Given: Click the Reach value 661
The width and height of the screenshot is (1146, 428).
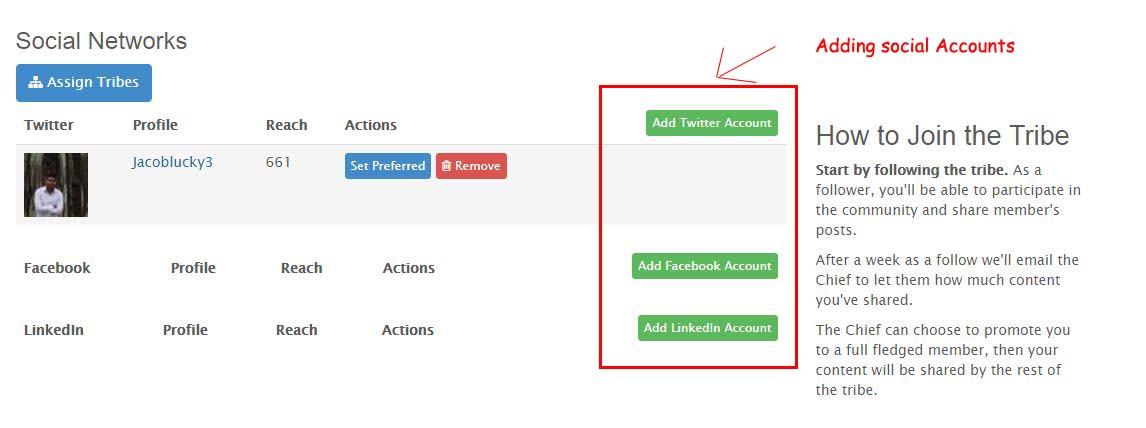Looking at the screenshot, I should [x=278, y=162].
